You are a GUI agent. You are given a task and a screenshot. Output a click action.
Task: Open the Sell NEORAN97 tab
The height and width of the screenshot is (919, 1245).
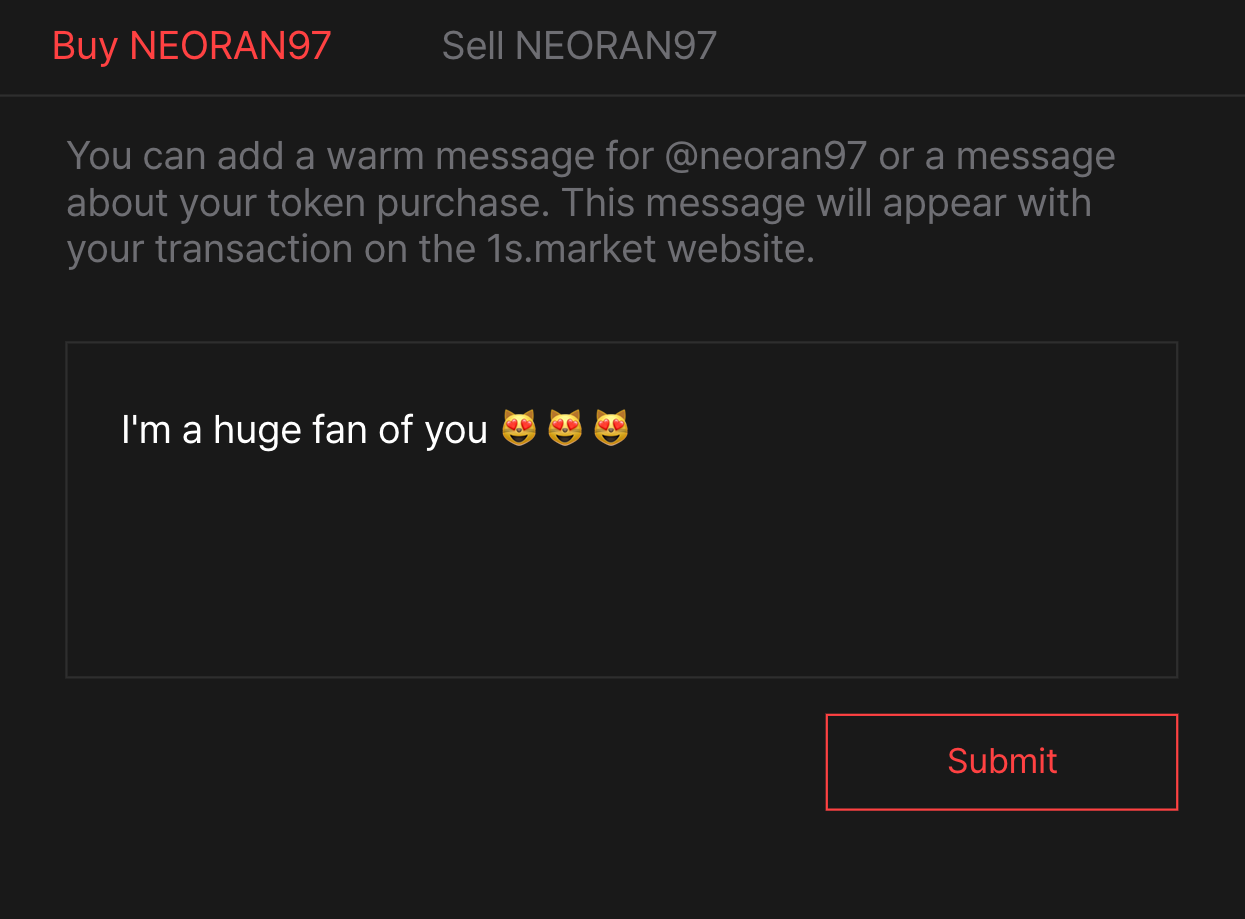click(579, 46)
